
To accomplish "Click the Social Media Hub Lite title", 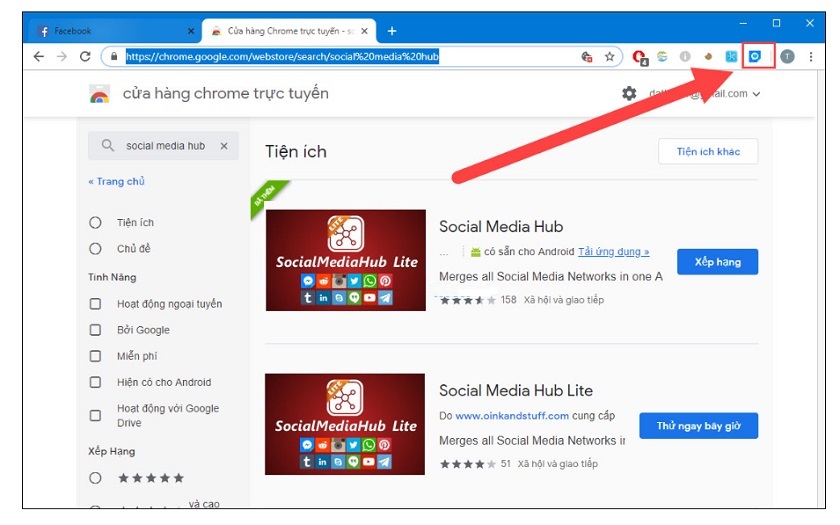I will 516,391.
